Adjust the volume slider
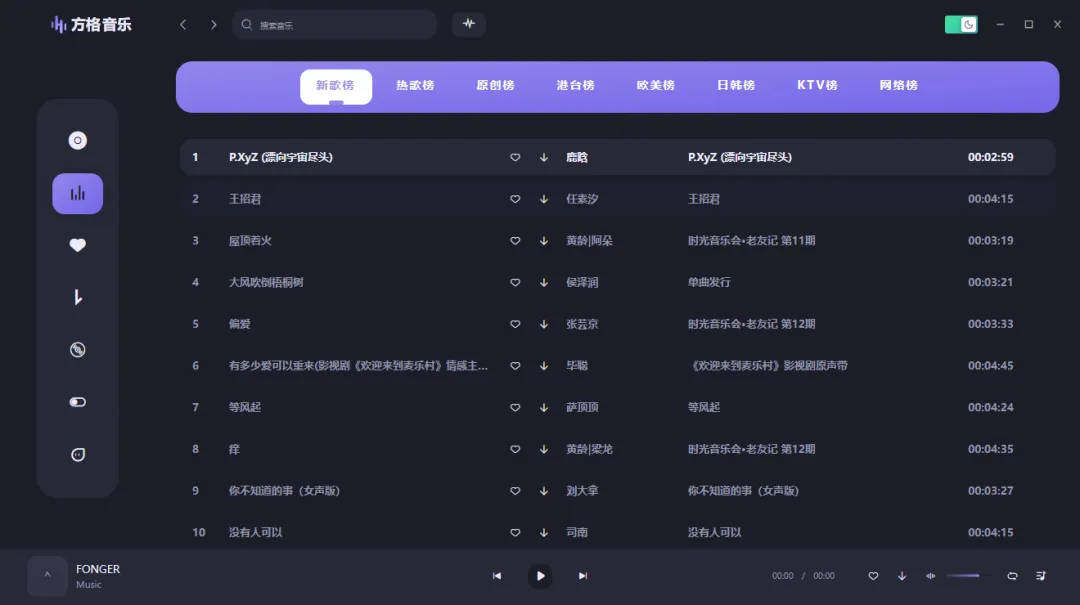The width and height of the screenshot is (1080, 605). click(967, 576)
